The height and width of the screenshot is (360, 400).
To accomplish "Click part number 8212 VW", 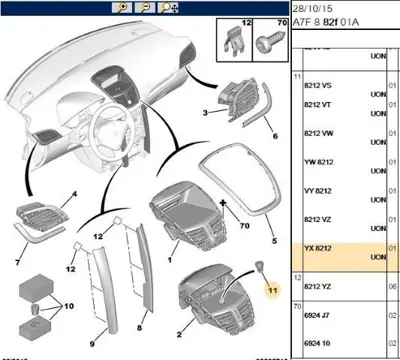I will click(318, 133).
